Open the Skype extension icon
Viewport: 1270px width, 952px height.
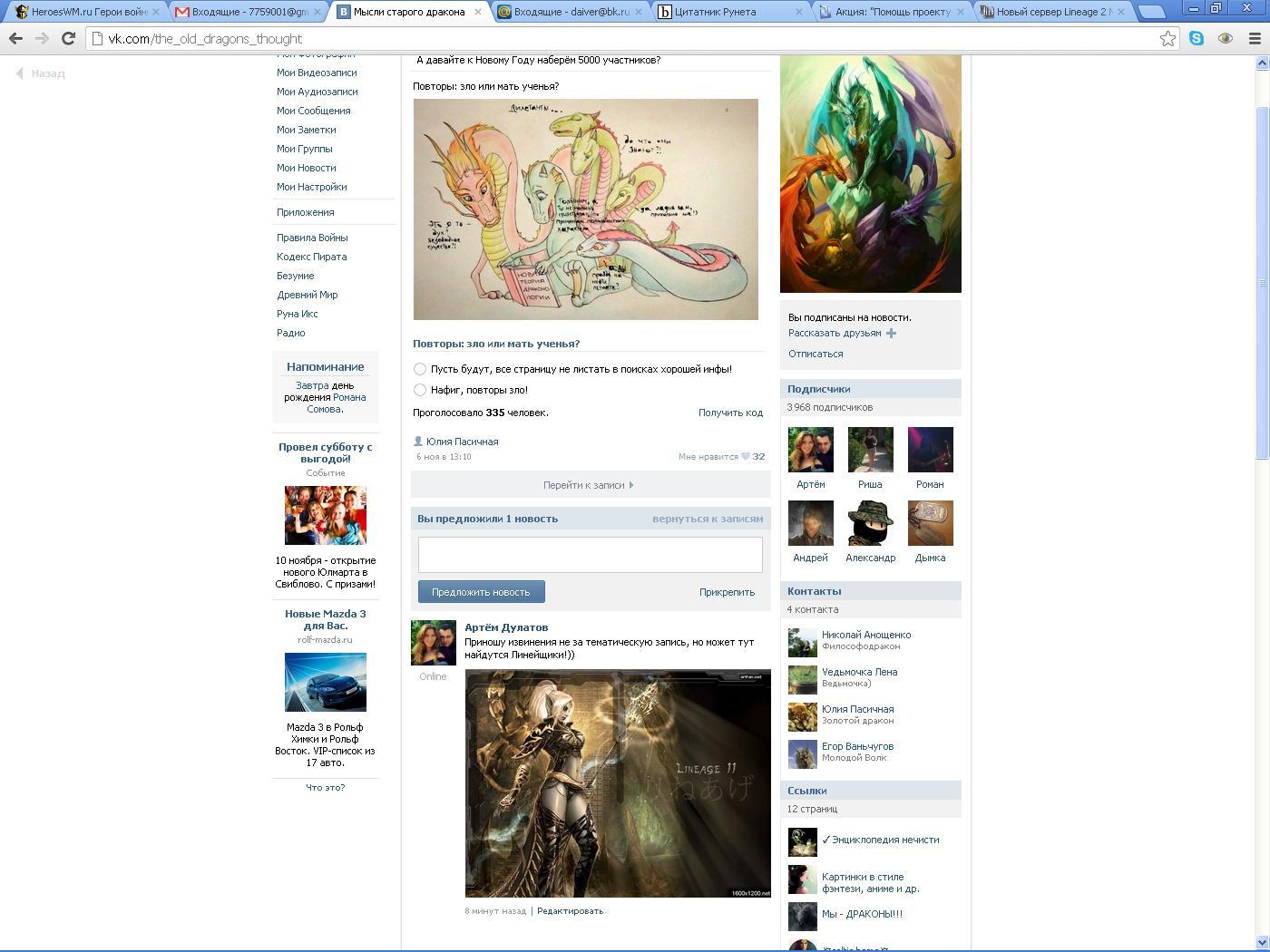pos(1197,39)
